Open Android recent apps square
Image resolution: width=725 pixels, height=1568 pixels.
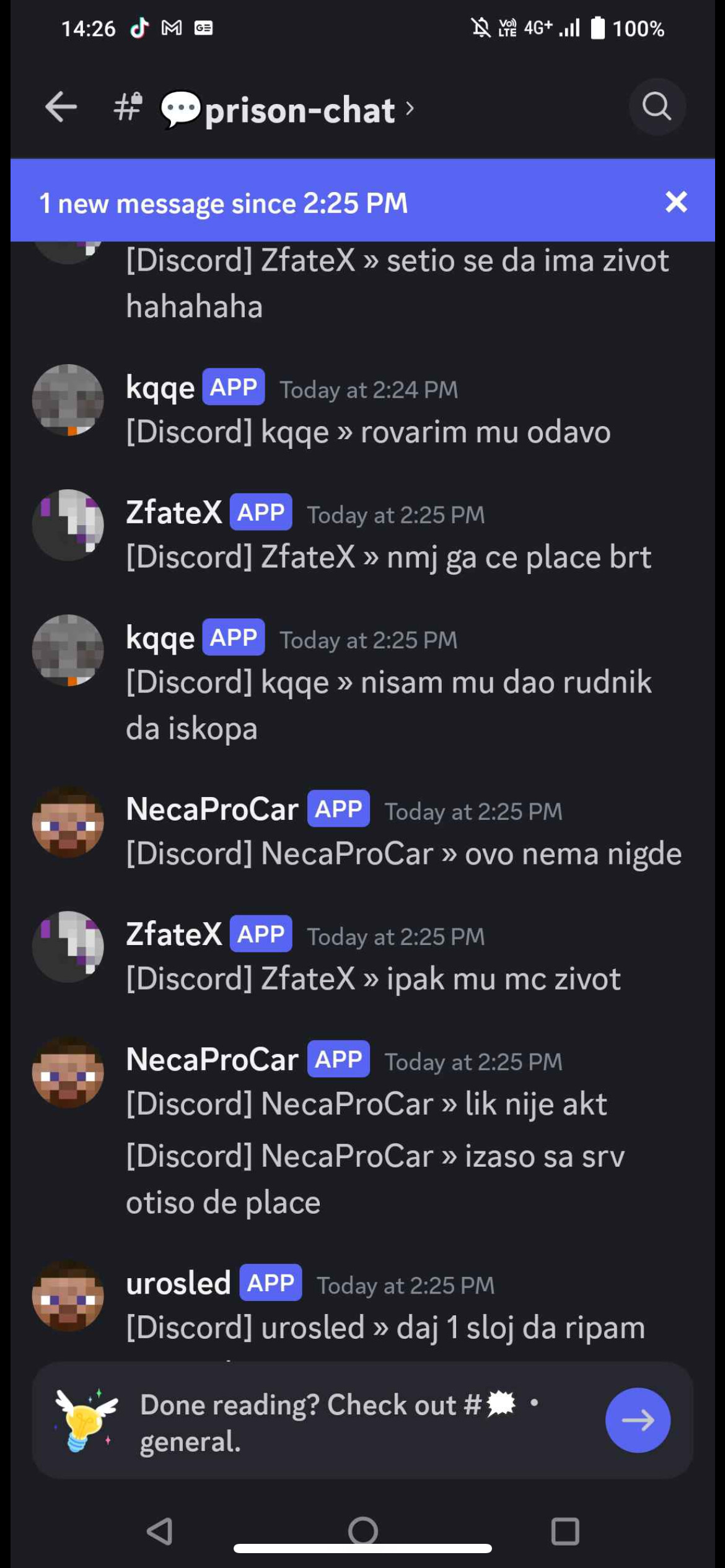tap(565, 1531)
